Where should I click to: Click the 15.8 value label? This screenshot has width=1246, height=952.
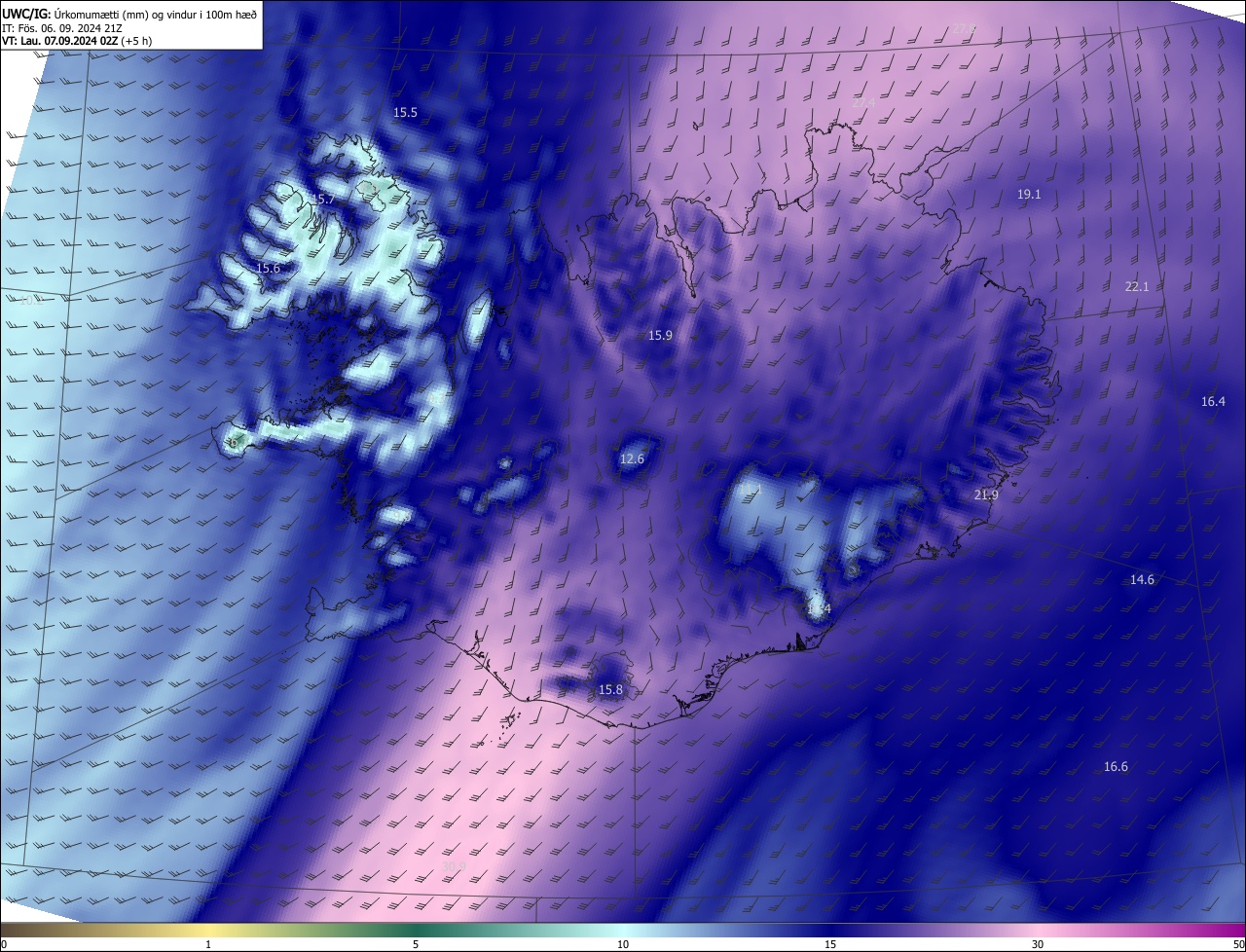pos(610,690)
